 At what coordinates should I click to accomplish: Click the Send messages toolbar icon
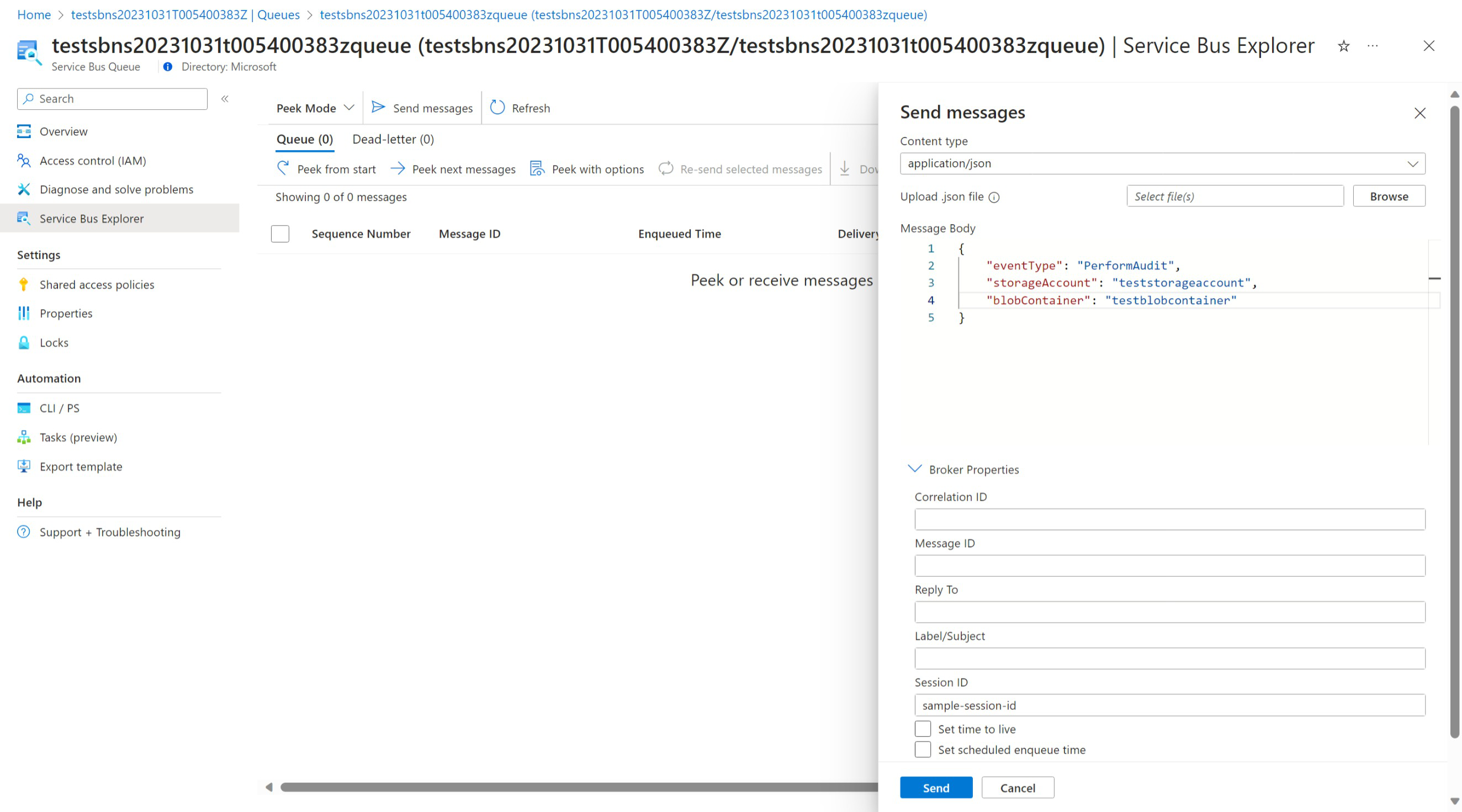[421, 107]
